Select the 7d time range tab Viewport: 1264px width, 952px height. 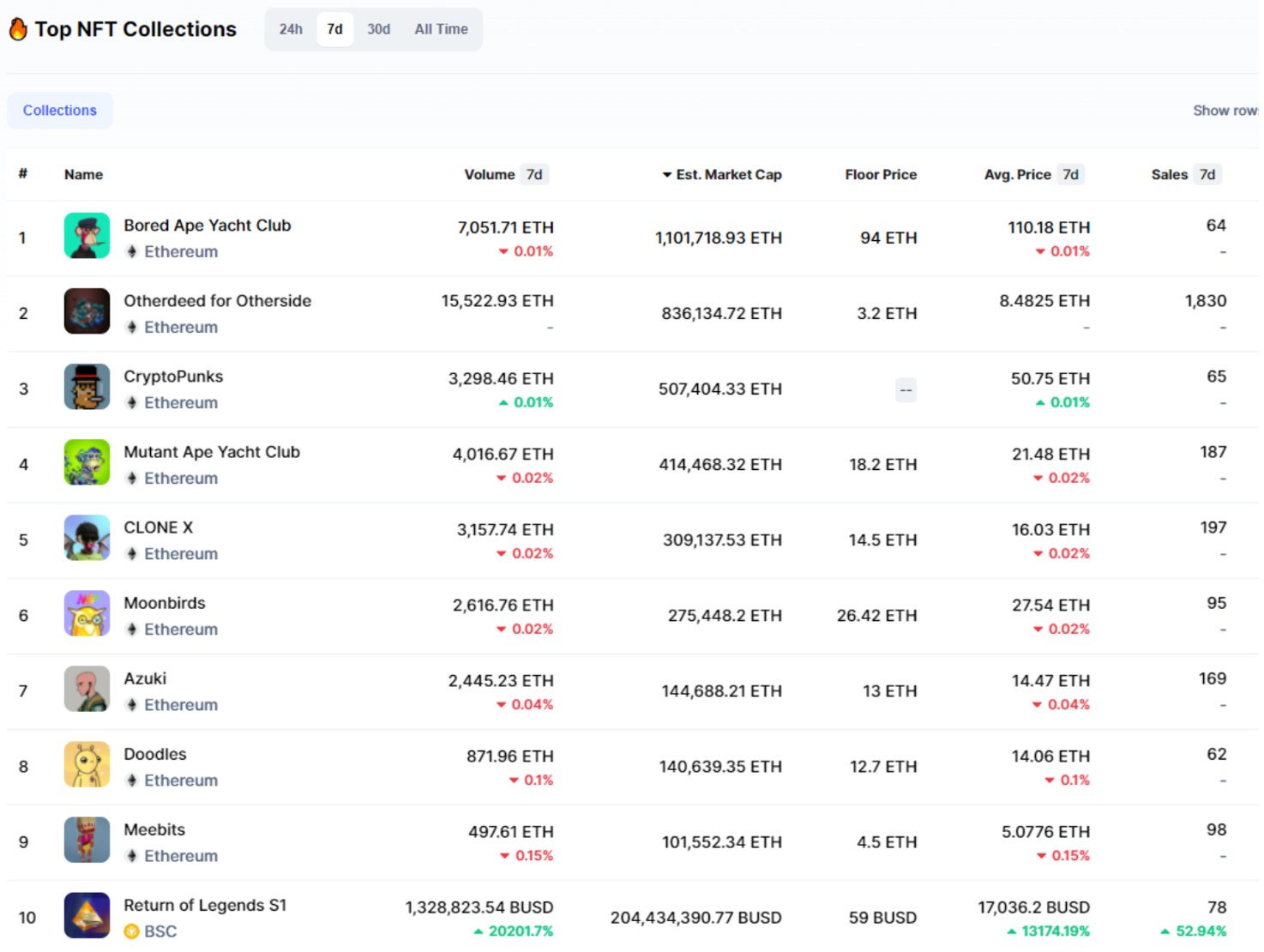(x=334, y=29)
